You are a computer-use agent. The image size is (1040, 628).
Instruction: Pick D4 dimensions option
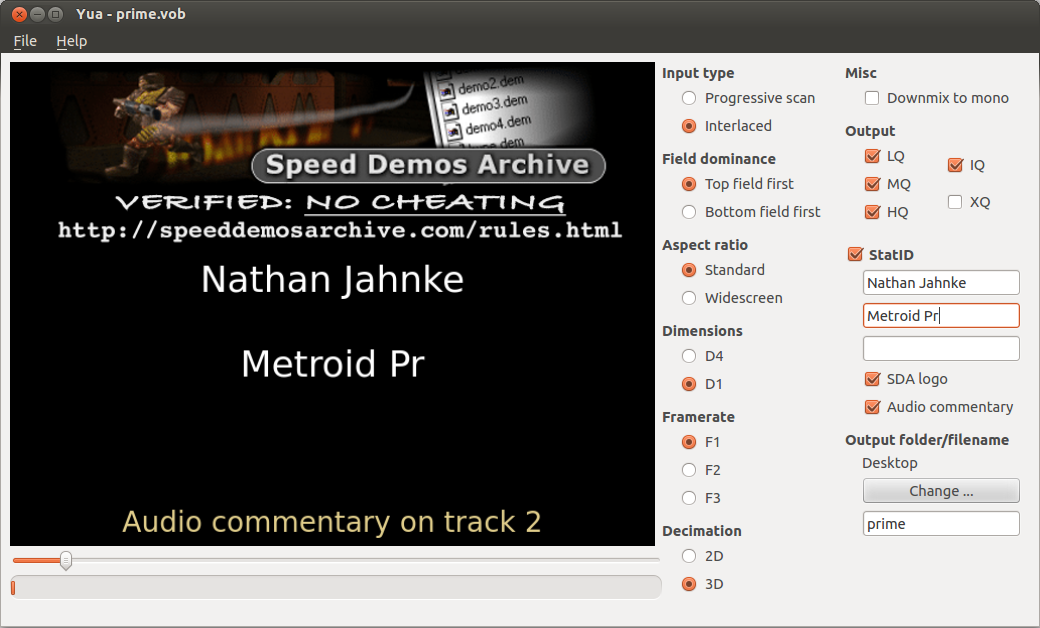click(x=689, y=357)
